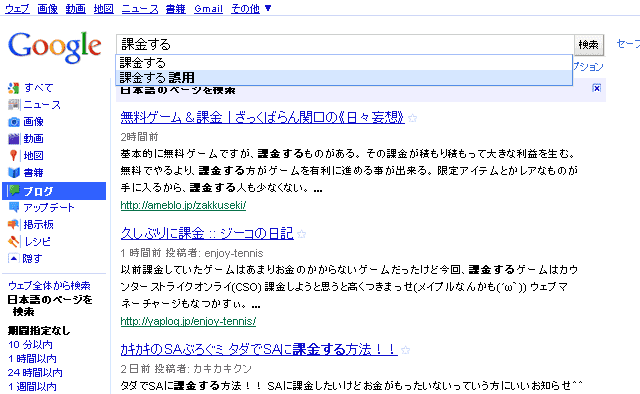
Task: Star the 久しぶりに課金 result
Action: [302, 234]
